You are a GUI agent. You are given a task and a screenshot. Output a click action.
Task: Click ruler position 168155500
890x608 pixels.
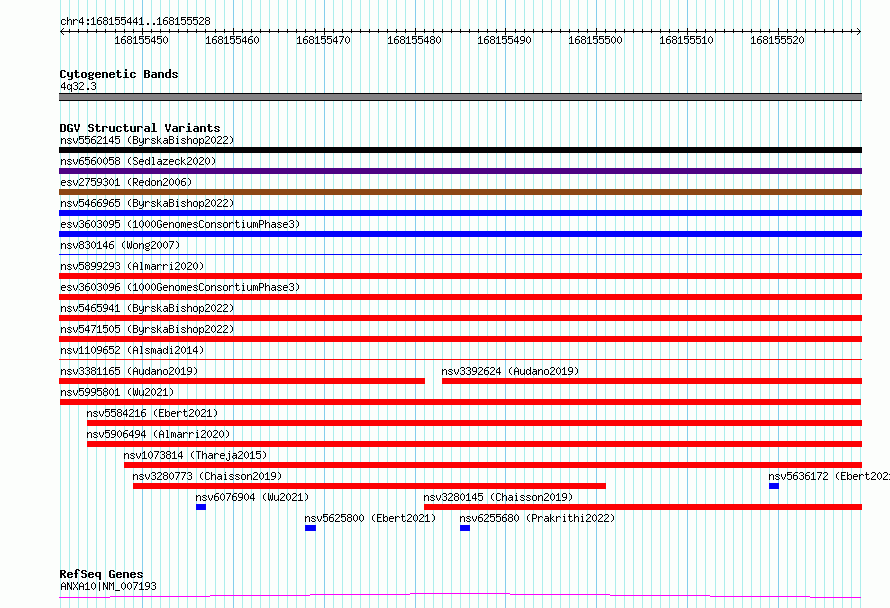pos(595,40)
